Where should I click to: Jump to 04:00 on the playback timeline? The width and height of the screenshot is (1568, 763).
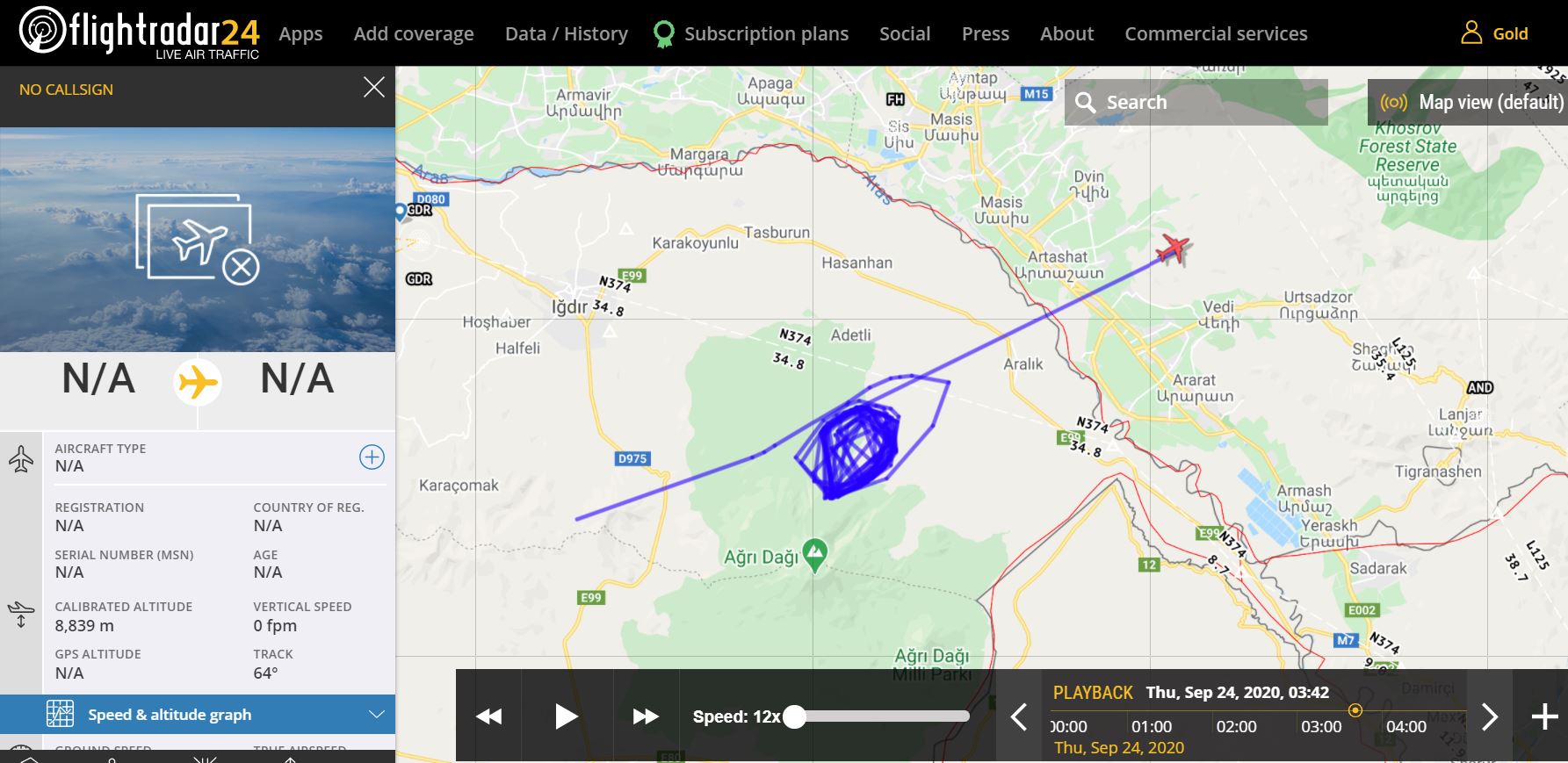click(1405, 726)
